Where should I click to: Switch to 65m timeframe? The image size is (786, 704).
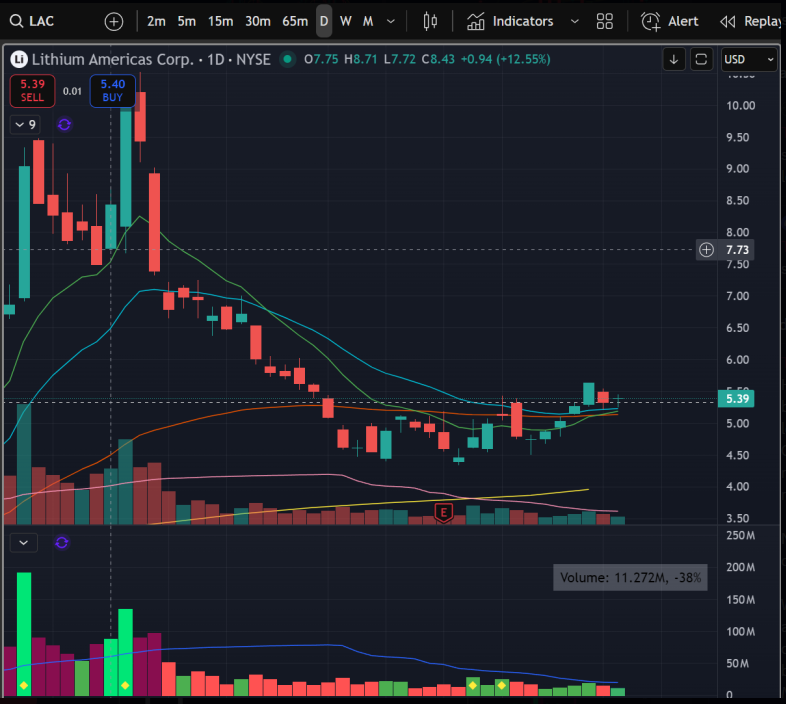(x=295, y=22)
